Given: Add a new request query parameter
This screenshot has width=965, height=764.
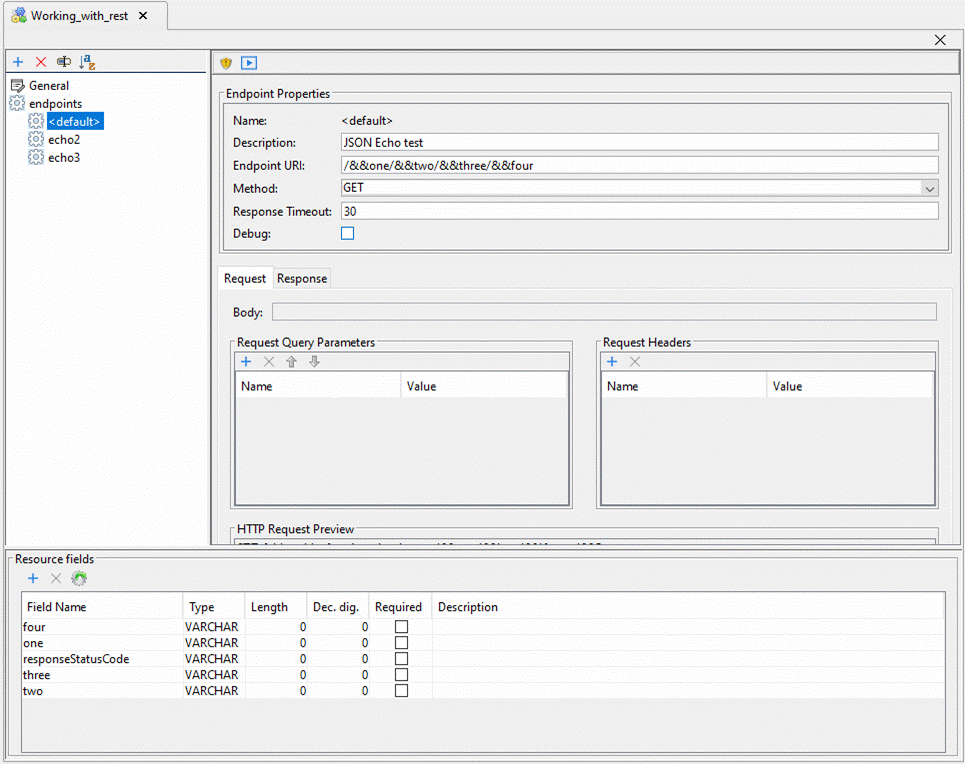Looking at the screenshot, I should 246,362.
